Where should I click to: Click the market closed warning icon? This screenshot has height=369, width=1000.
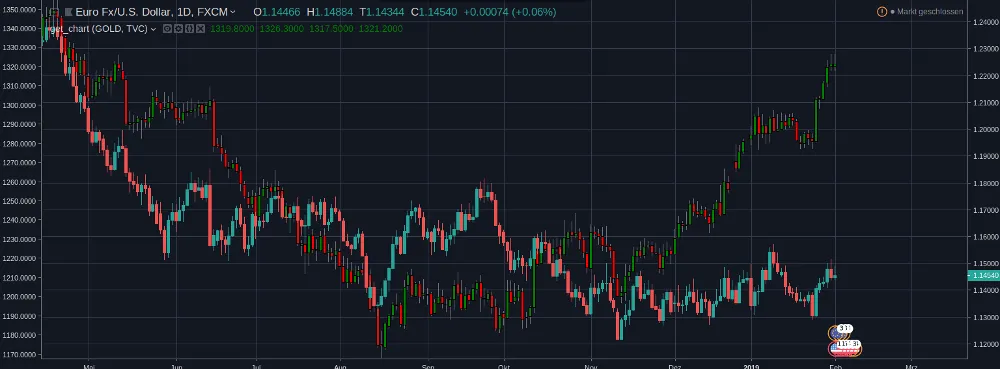coord(882,11)
